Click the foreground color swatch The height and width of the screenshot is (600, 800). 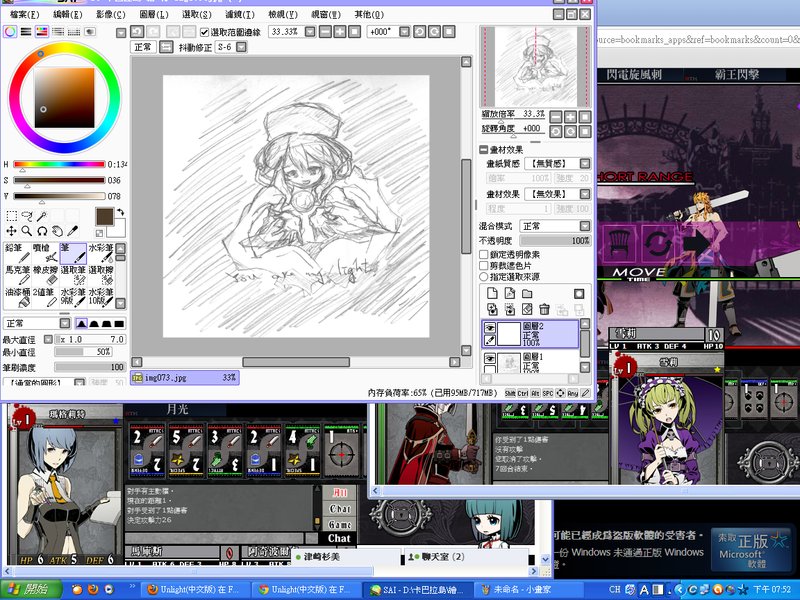tap(105, 216)
